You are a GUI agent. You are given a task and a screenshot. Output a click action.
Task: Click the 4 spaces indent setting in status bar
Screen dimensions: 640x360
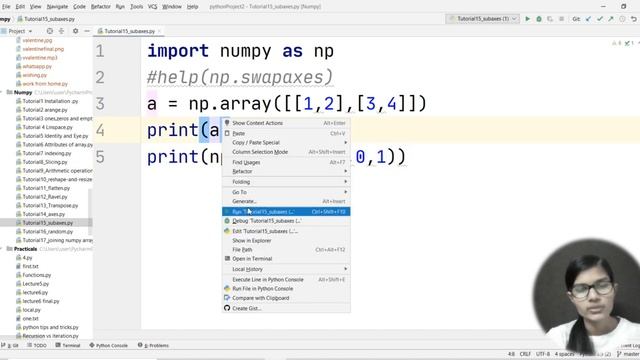tap(564, 354)
